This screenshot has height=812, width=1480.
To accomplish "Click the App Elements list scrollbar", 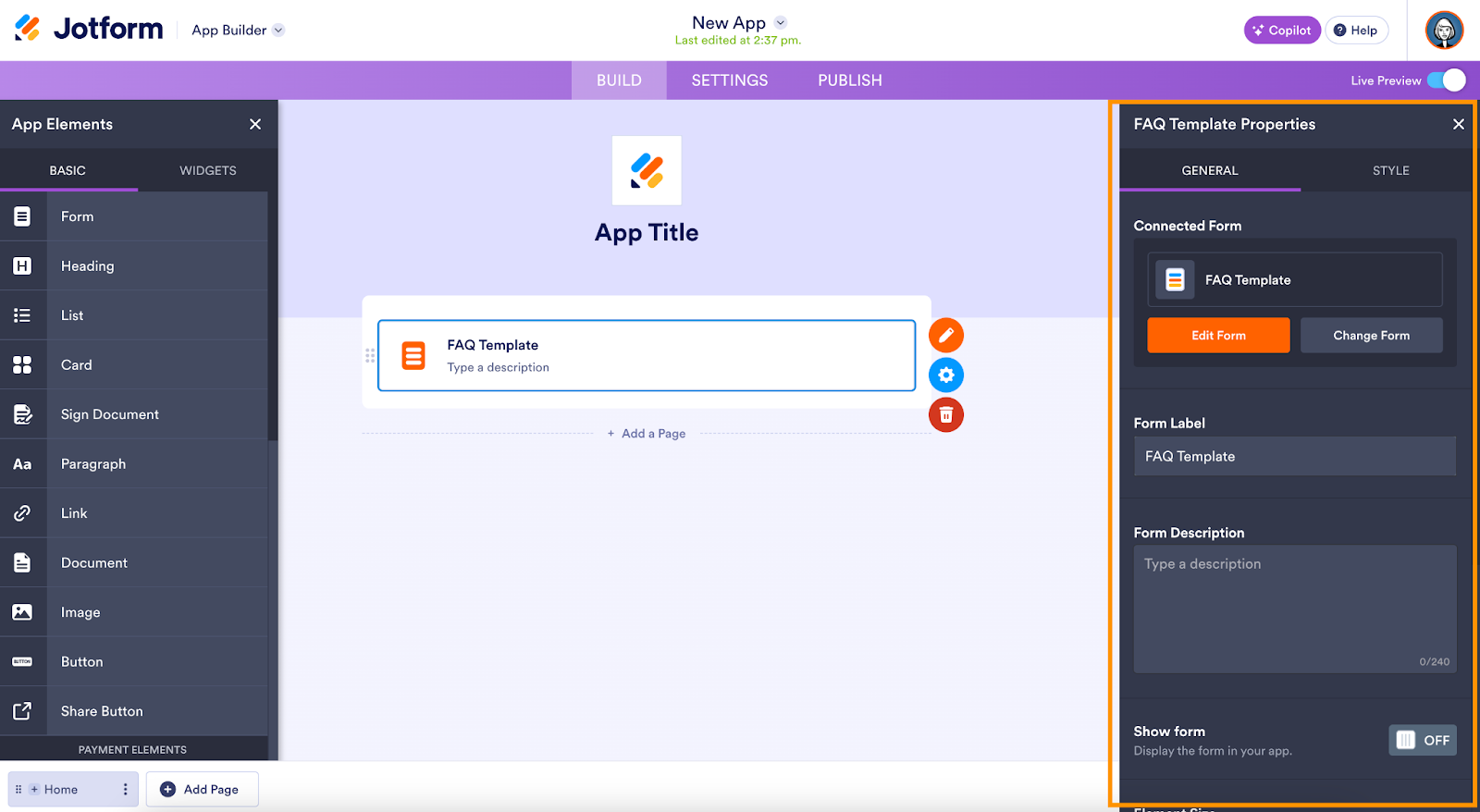I will (273, 316).
